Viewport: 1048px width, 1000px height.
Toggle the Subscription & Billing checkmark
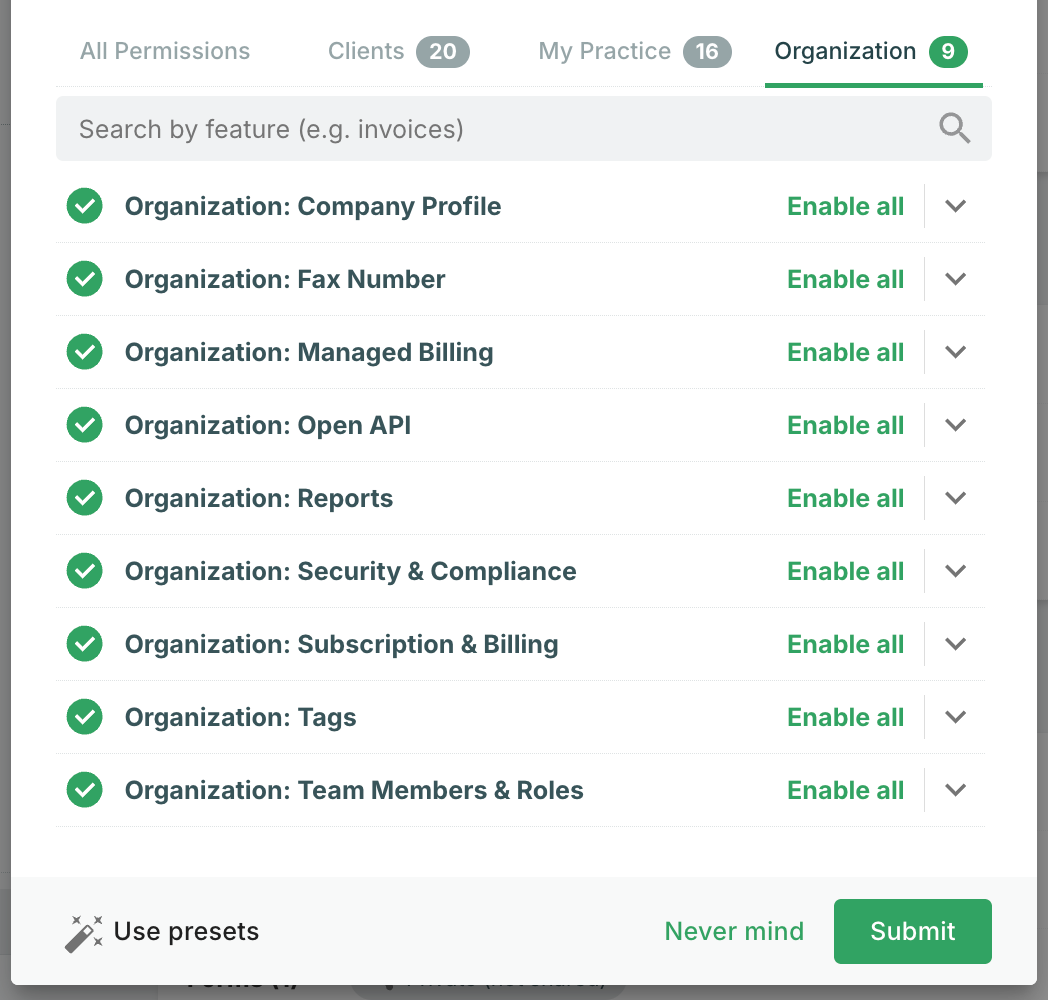click(85, 644)
